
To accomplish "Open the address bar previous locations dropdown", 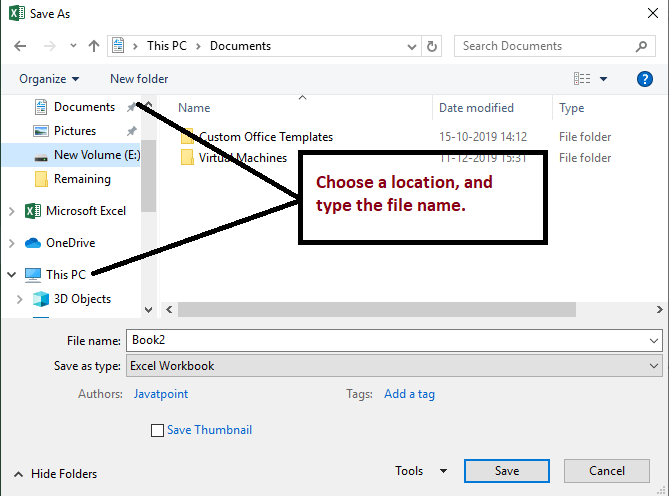I will pyautogui.click(x=412, y=46).
